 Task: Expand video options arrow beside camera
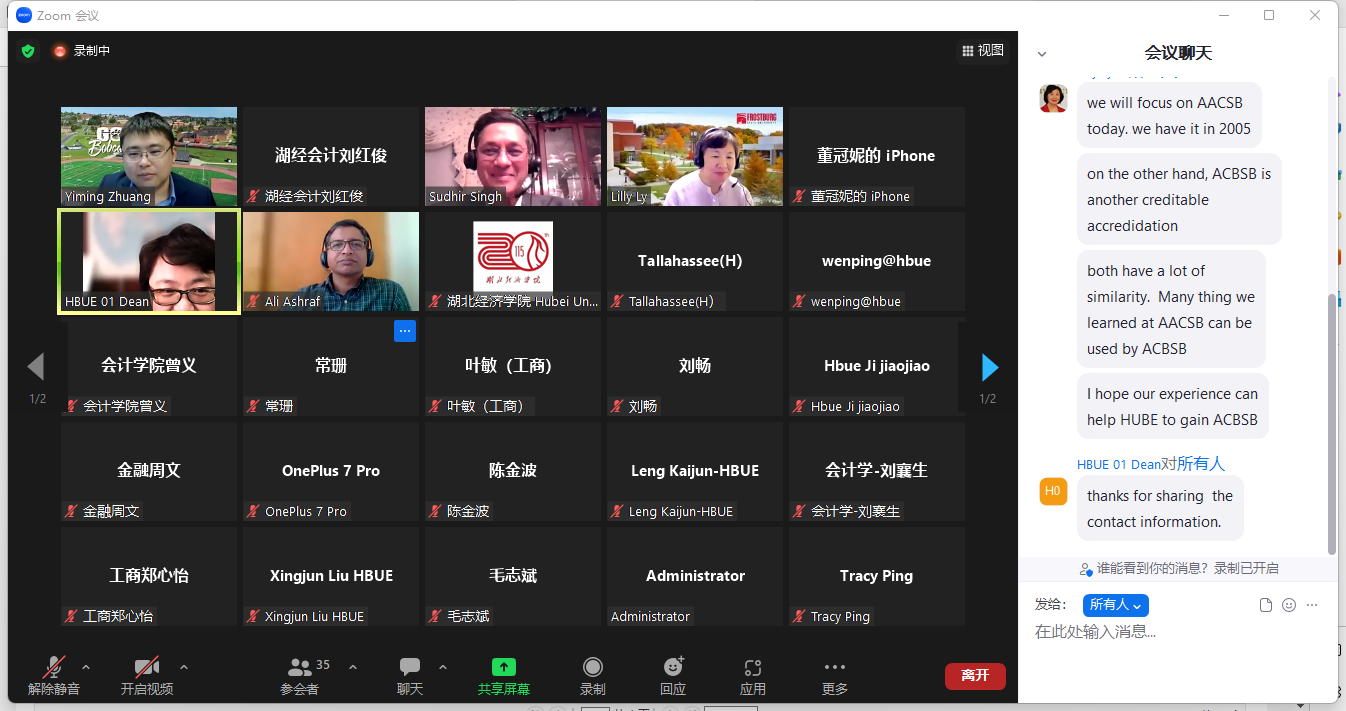tap(183, 667)
